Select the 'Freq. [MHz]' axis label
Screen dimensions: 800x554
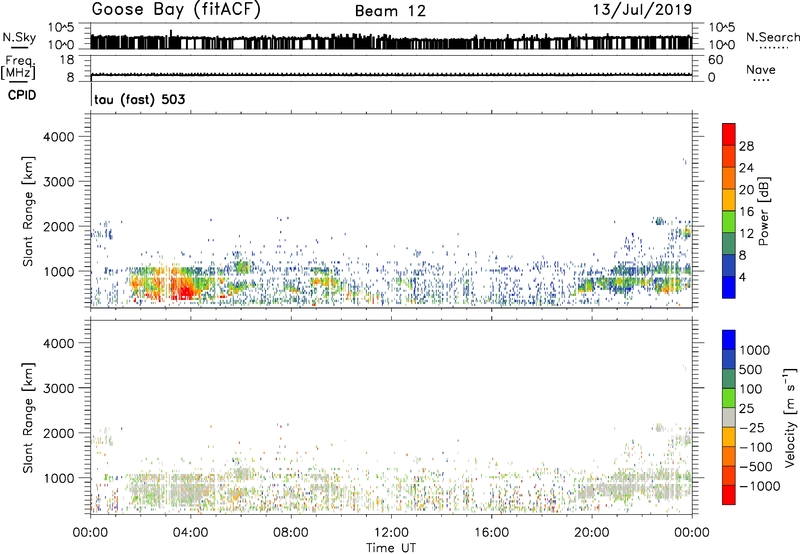click(19, 68)
